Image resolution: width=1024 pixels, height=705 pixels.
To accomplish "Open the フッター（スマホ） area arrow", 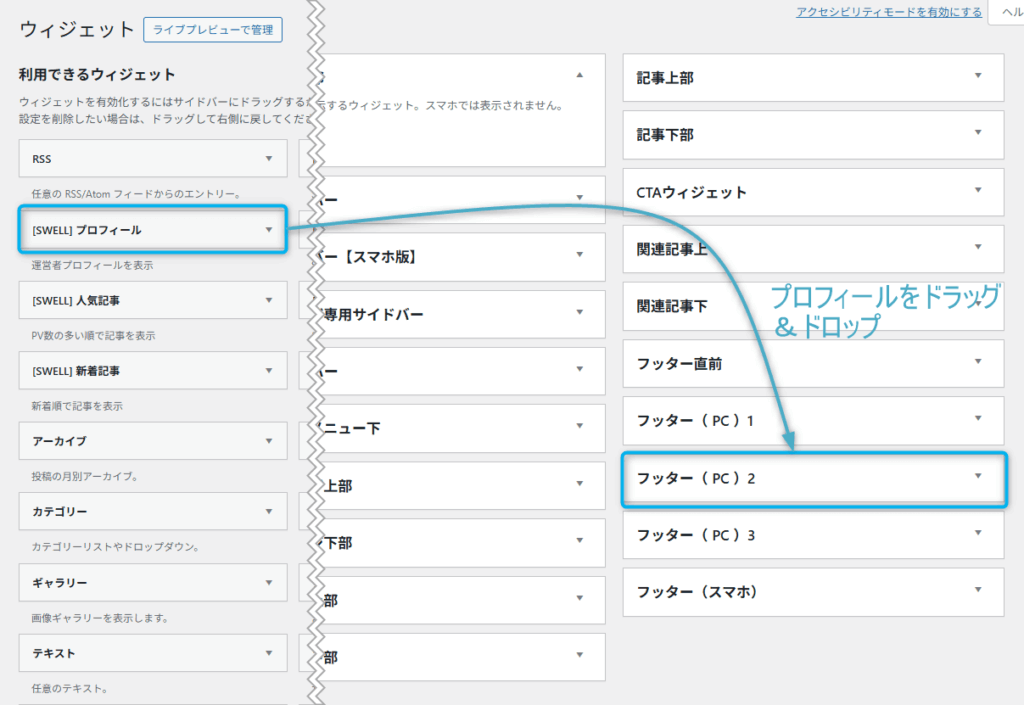I will 978,590.
